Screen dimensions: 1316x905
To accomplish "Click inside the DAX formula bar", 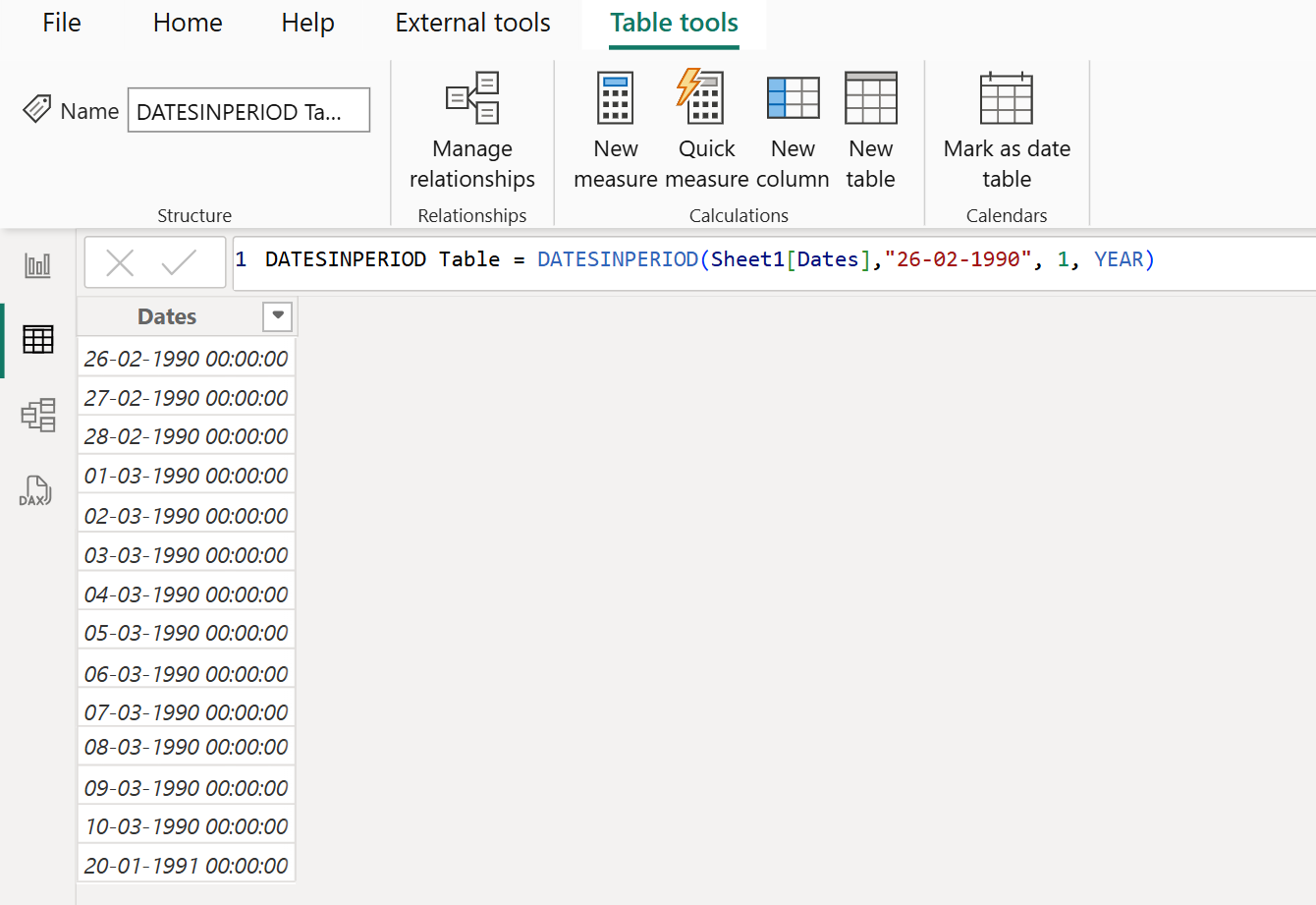I will (687, 259).
